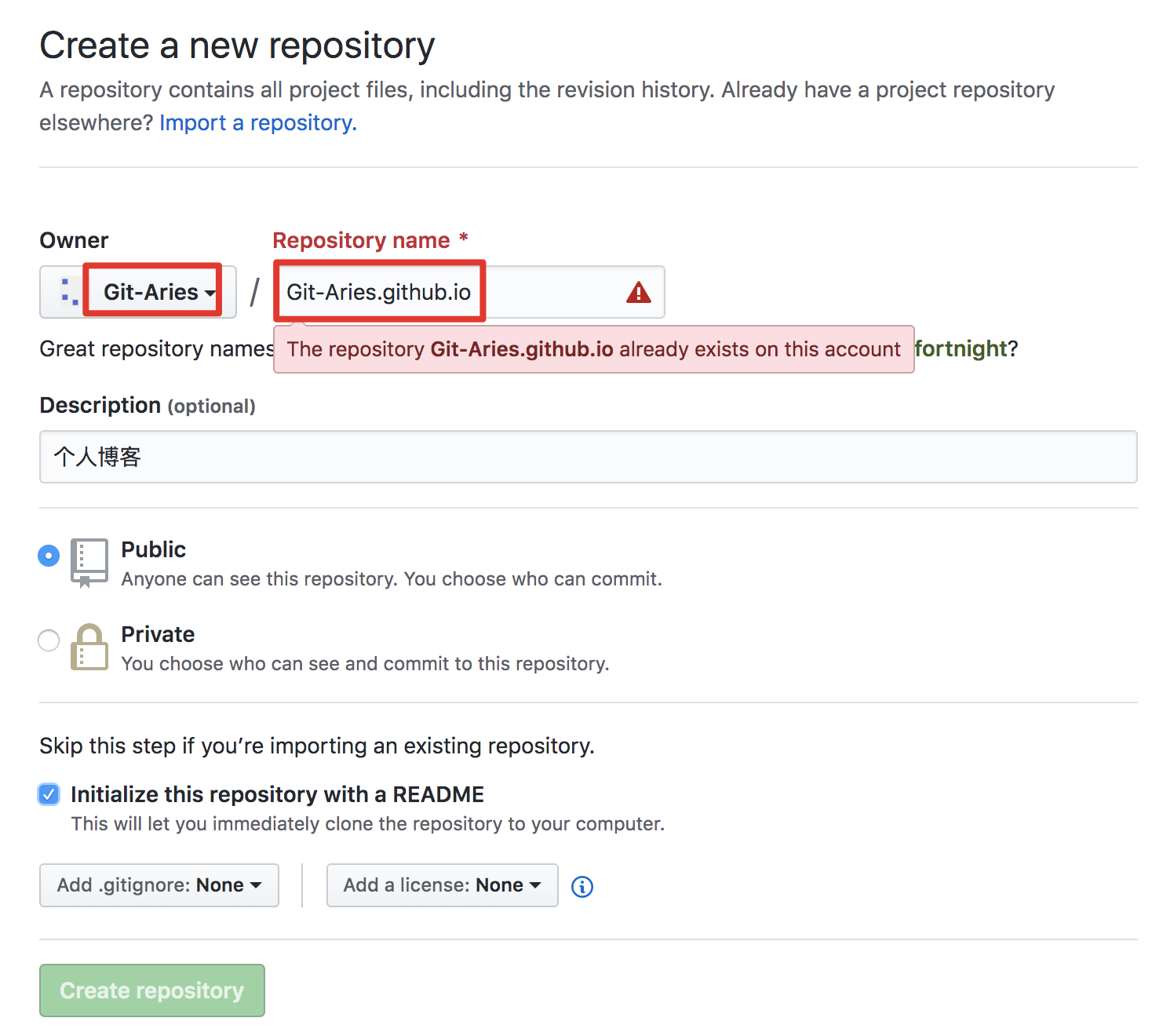Click the private repository lock icon
This screenshot has width=1174, height=1036.
89,647
